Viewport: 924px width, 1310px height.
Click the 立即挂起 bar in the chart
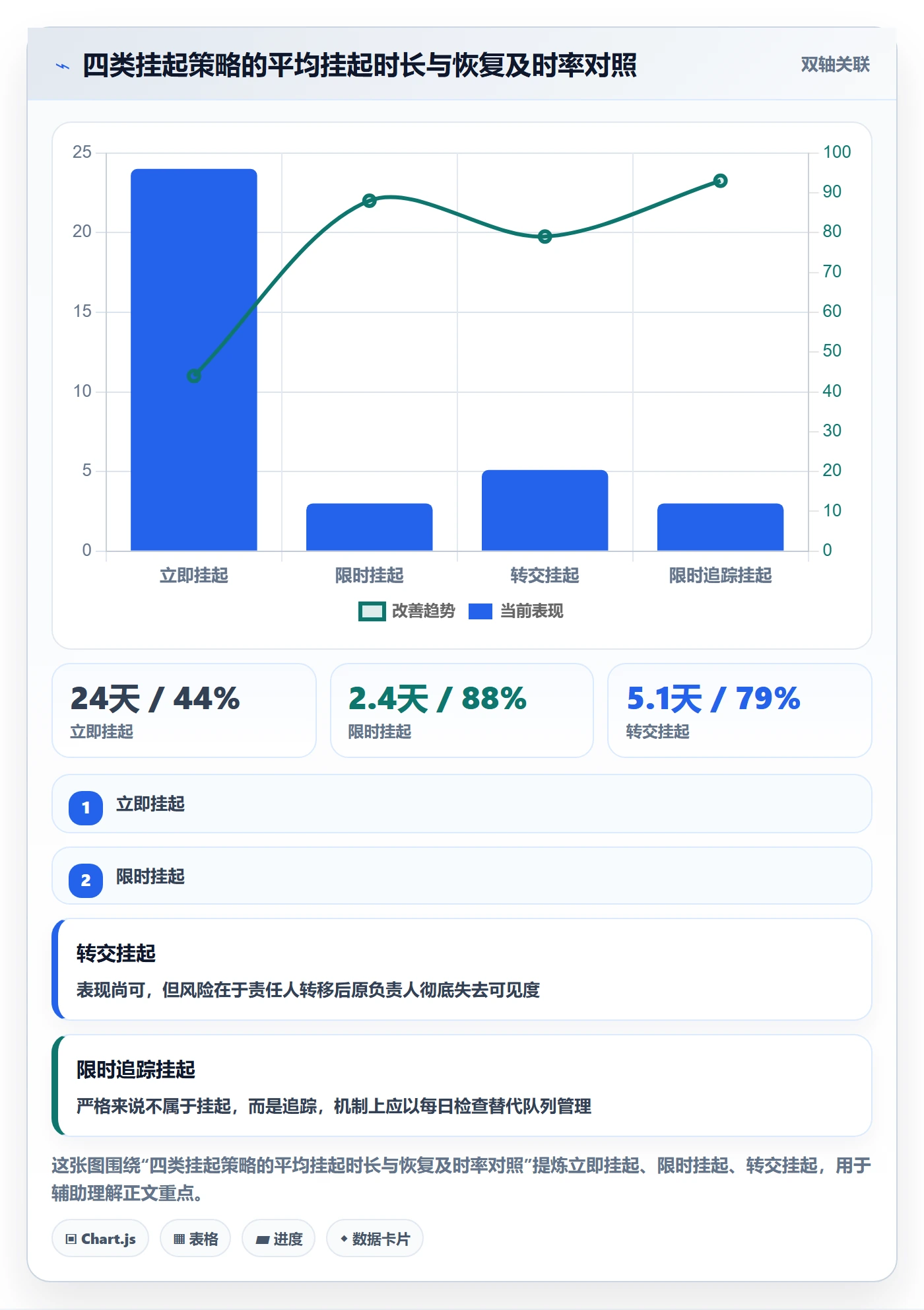[x=194, y=360]
